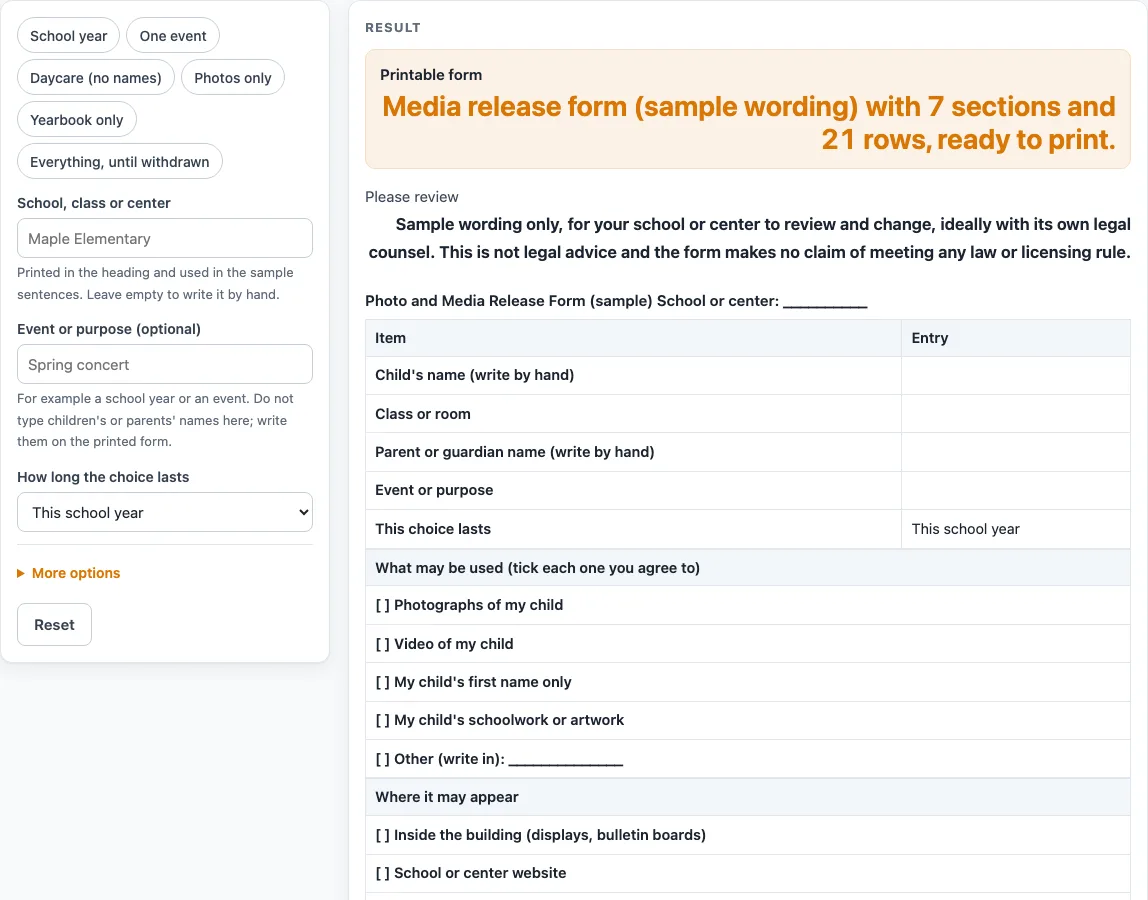Apply the School year preset
Screen dimensions: 1148x900
click(68, 36)
